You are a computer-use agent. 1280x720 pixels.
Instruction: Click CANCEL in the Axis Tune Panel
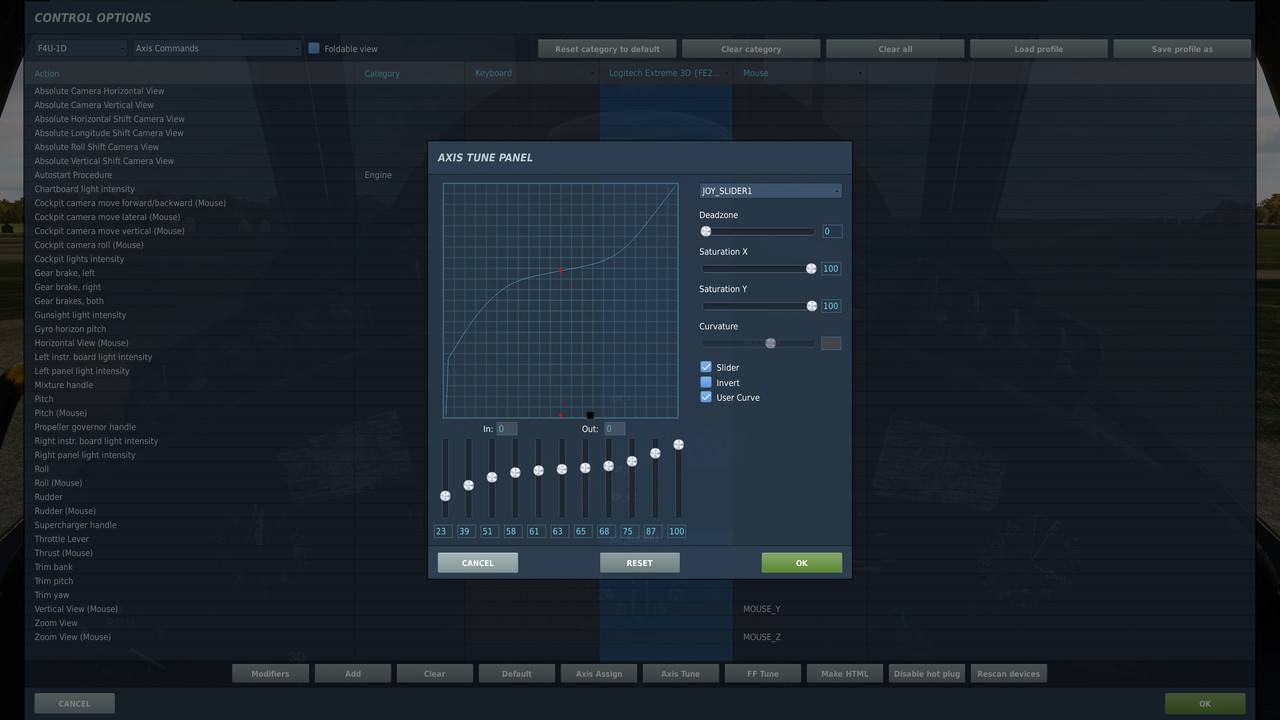[478, 563]
